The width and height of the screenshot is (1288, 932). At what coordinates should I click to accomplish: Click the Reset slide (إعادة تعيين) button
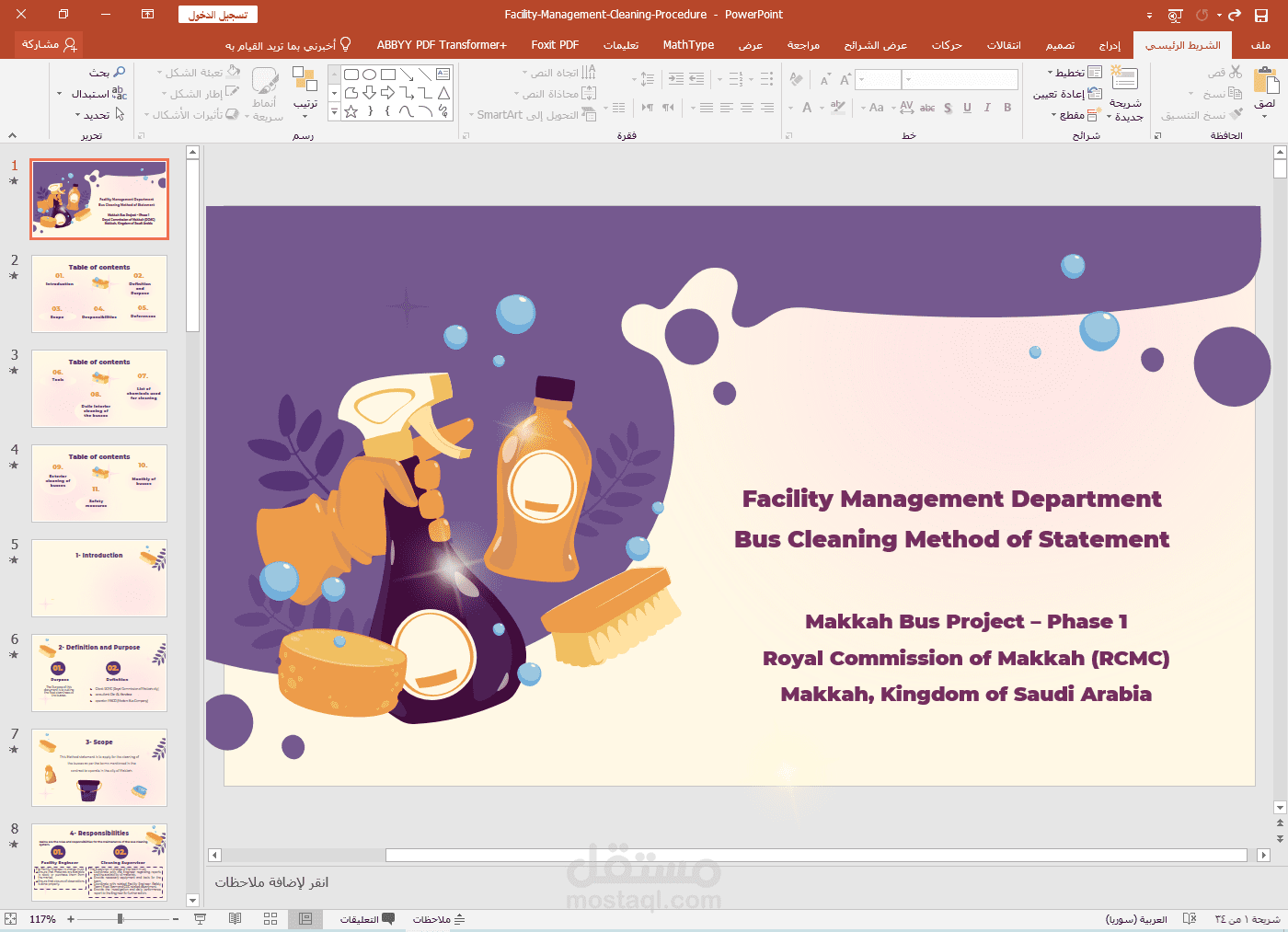[1067, 94]
